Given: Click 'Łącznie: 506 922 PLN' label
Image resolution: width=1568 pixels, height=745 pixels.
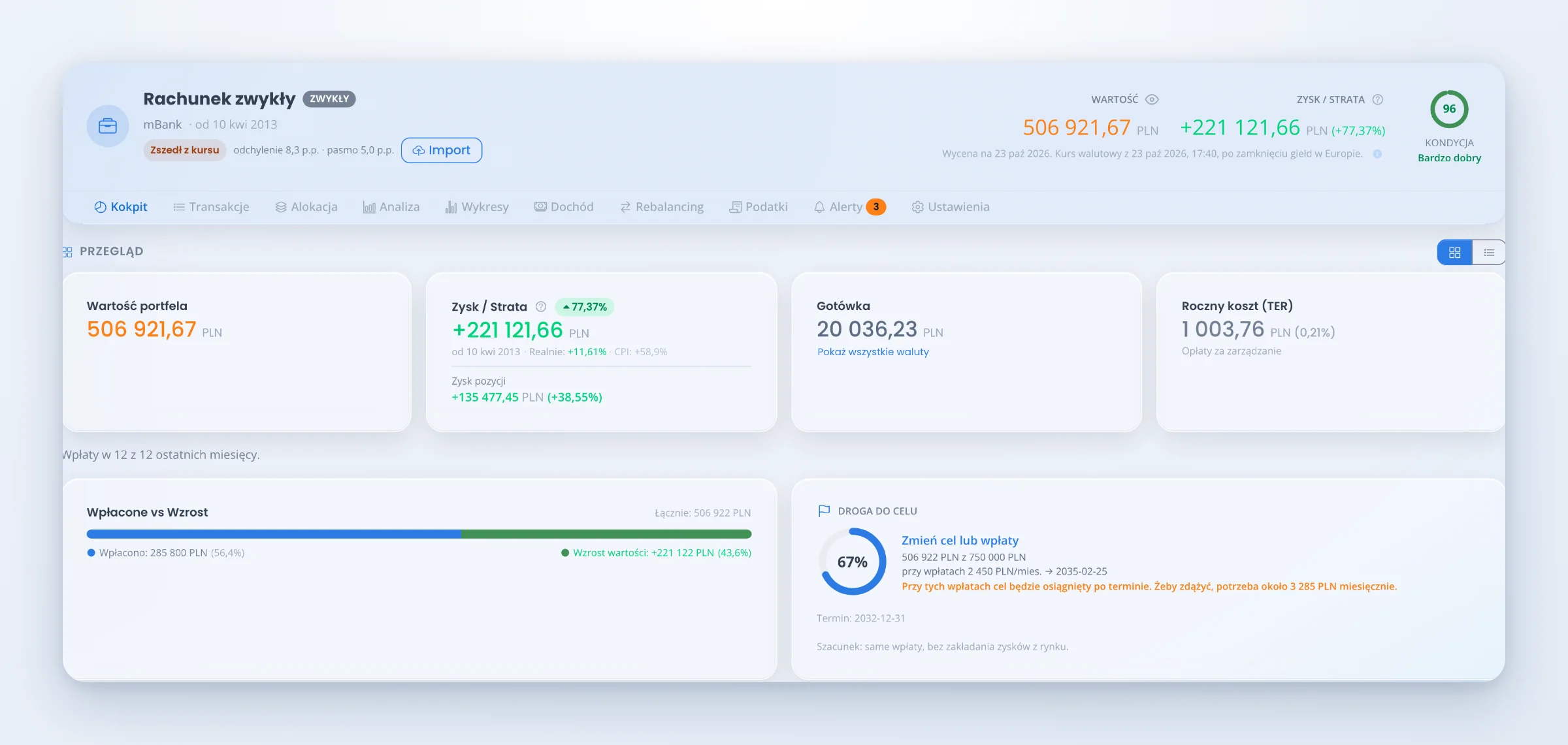Looking at the screenshot, I should pos(703,513).
